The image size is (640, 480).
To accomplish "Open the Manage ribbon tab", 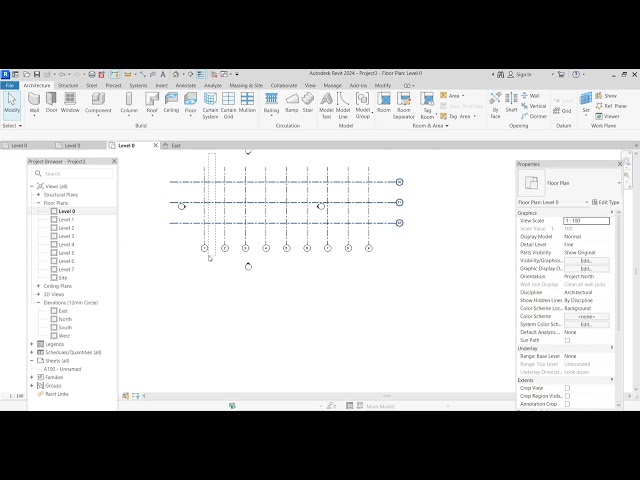I will [x=332, y=85].
